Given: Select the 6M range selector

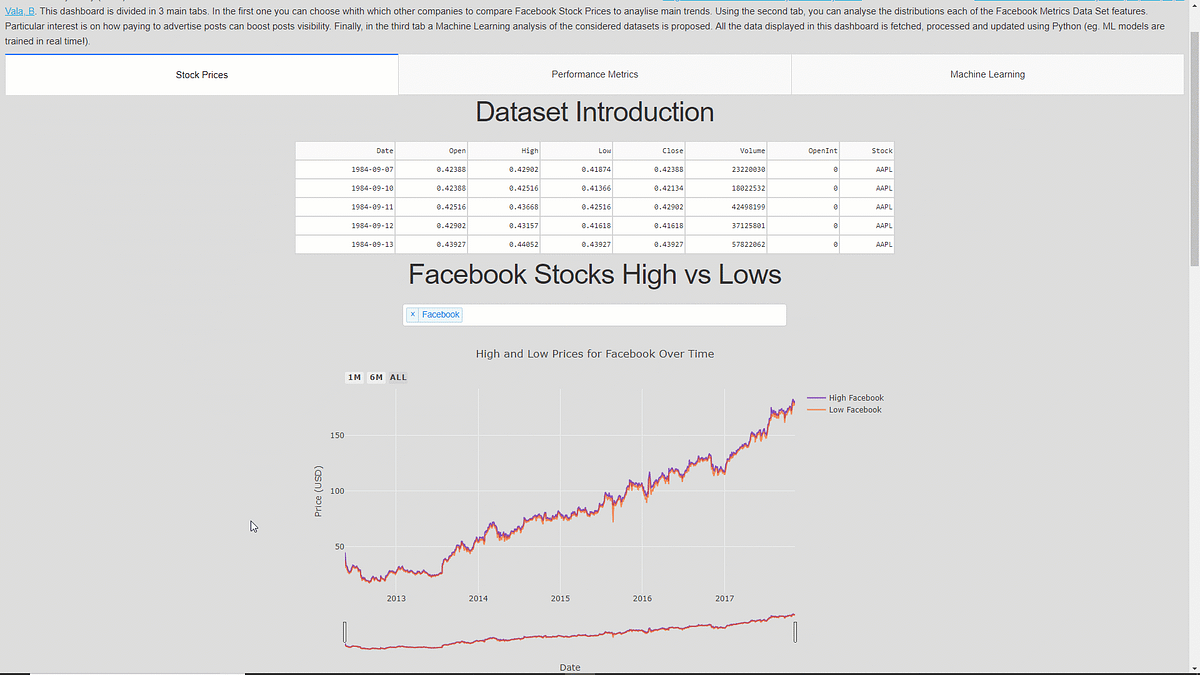Looking at the screenshot, I should click(x=376, y=377).
